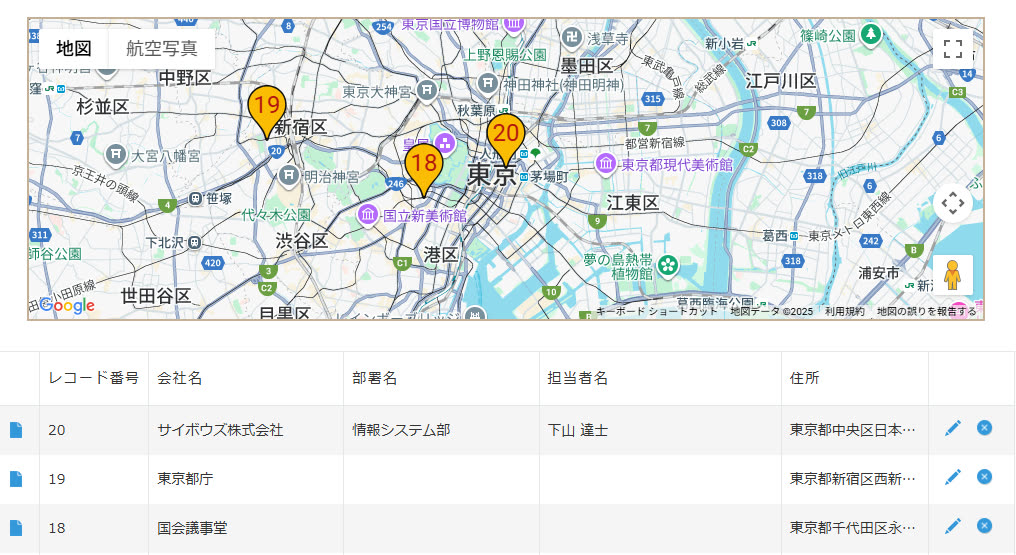
Task: Click 神田神社 shrine marker
Action: pyautogui.click(x=487, y=83)
